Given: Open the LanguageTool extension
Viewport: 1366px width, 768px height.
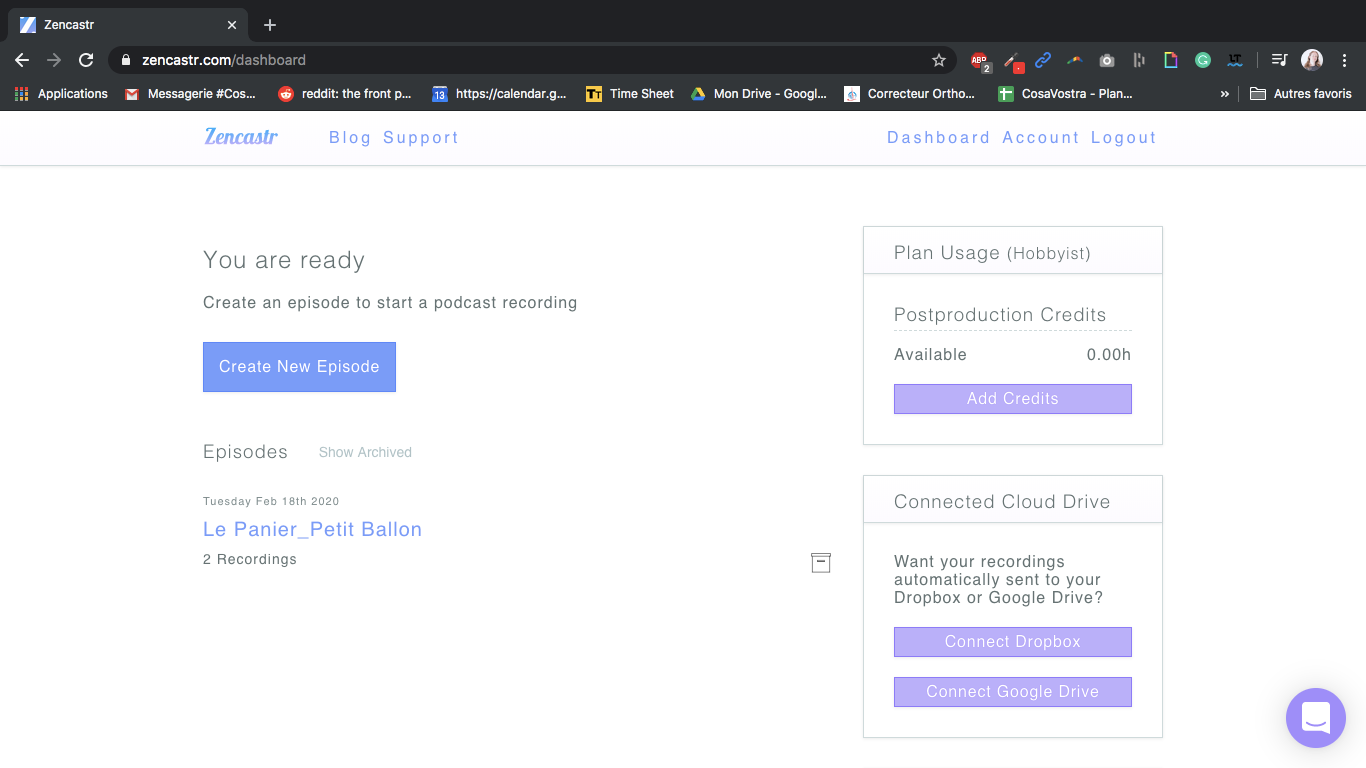Looking at the screenshot, I should (1235, 60).
